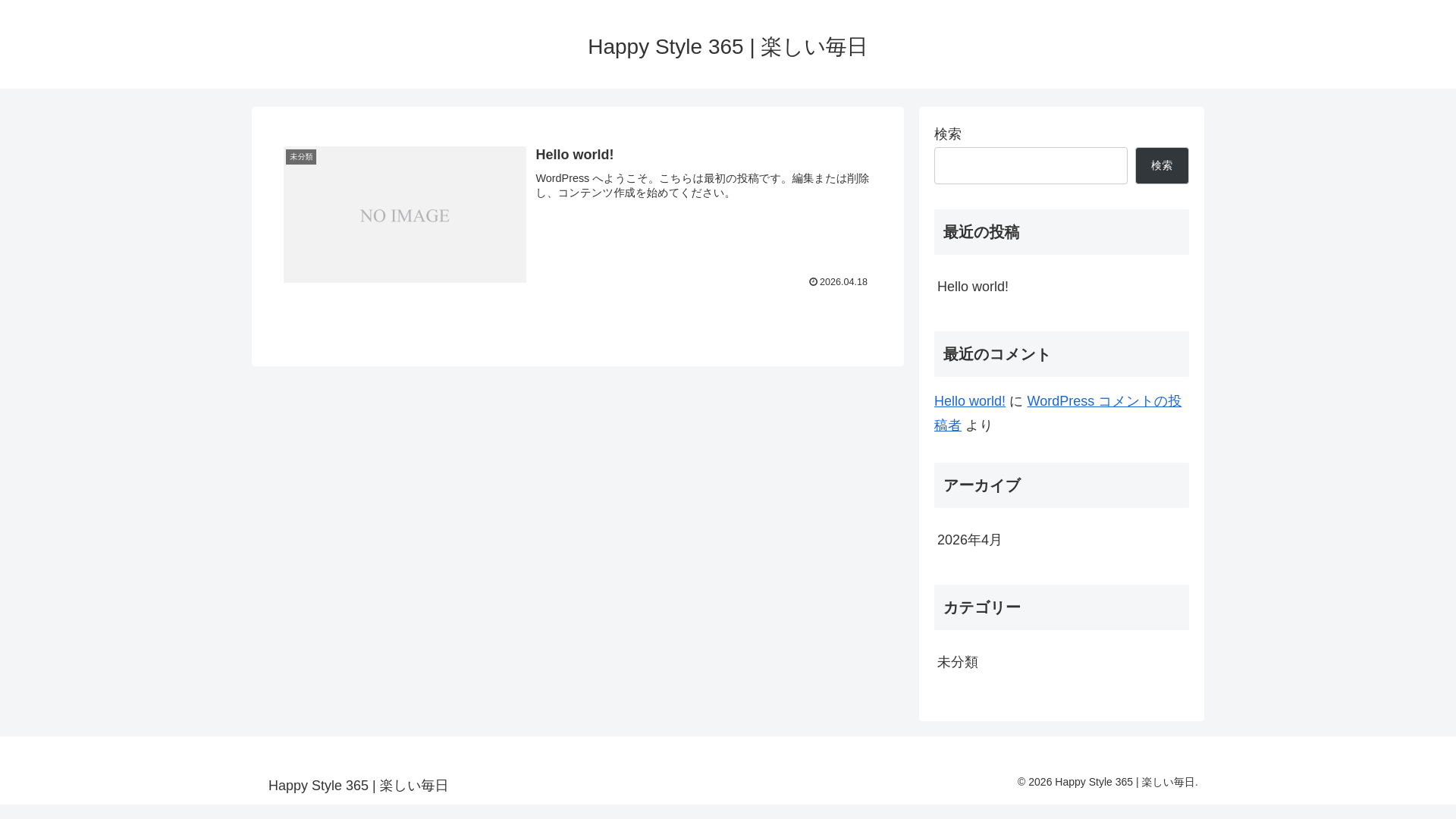Click the 最近の投稿 widget heading
This screenshot has height=819, width=1456.
pos(981,232)
